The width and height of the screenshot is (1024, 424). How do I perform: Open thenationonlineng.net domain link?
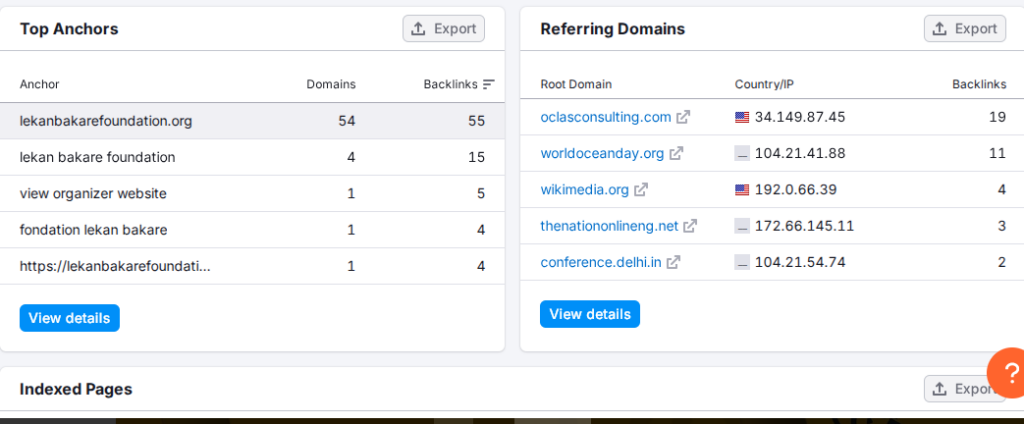point(609,227)
